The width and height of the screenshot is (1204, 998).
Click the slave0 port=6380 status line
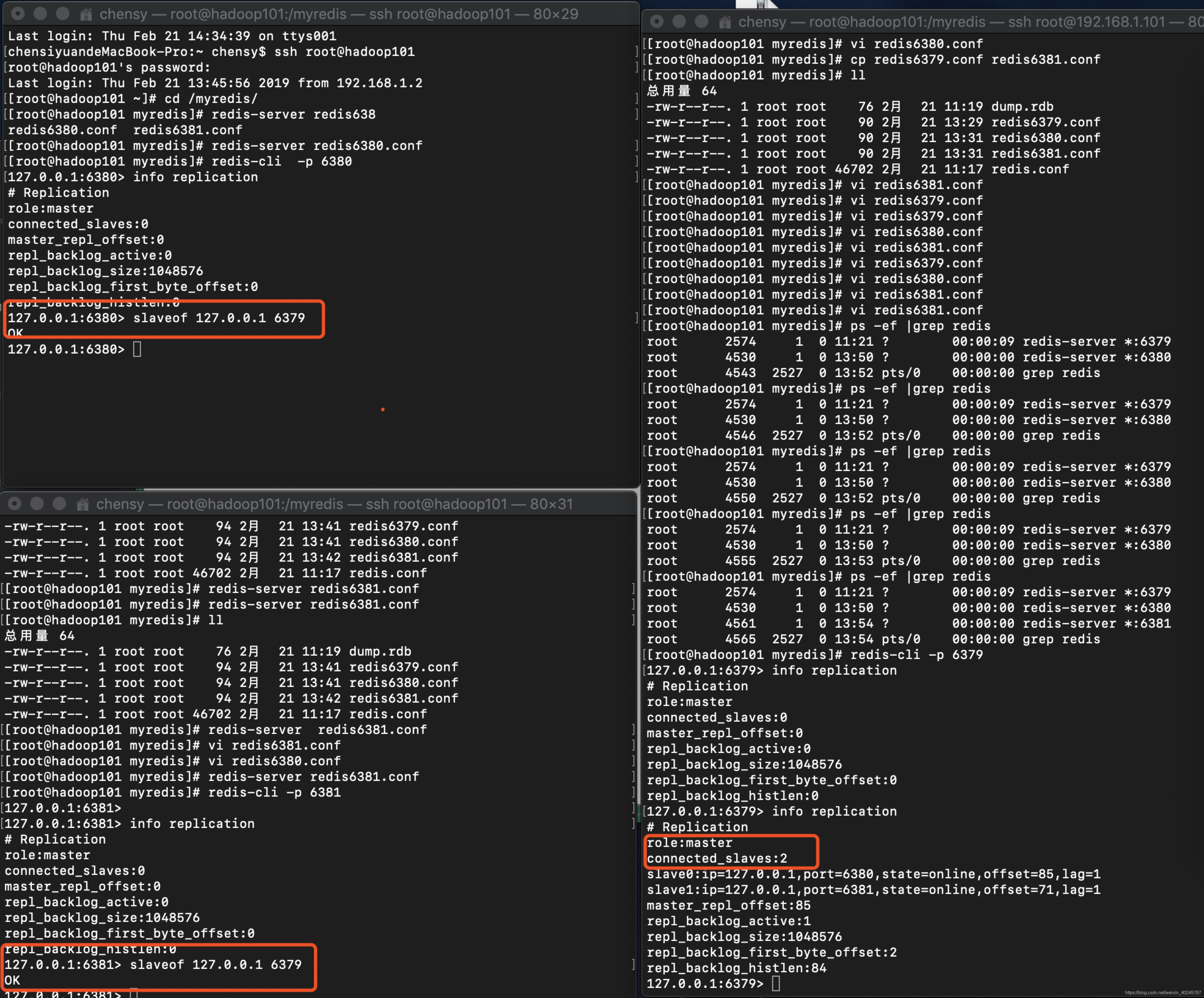click(873, 874)
